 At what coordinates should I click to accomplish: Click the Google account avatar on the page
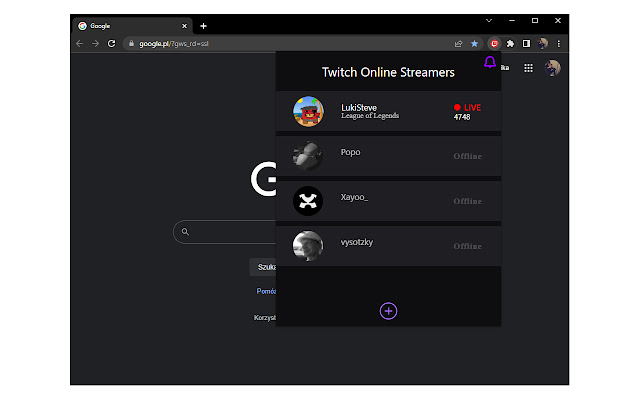[553, 68]
